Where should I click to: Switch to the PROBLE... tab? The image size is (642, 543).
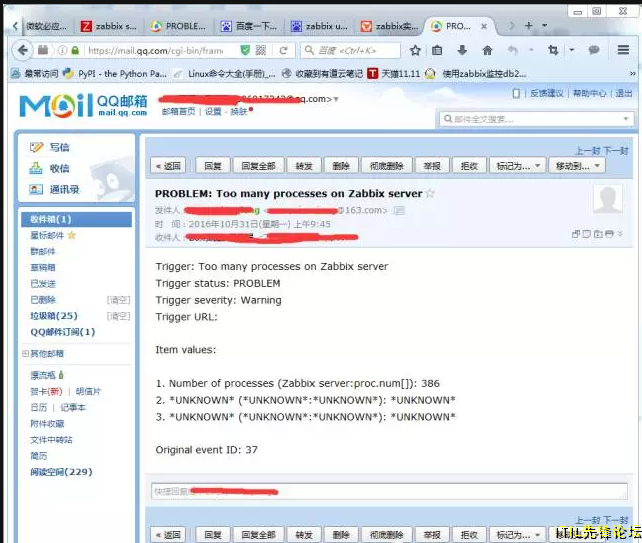tap(179, 26)
